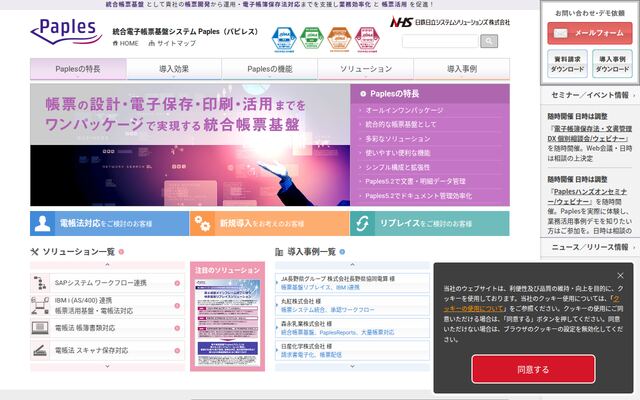
Task: Select 統合的な帳票基盤として menu item
Action: (x=401, y=124)
